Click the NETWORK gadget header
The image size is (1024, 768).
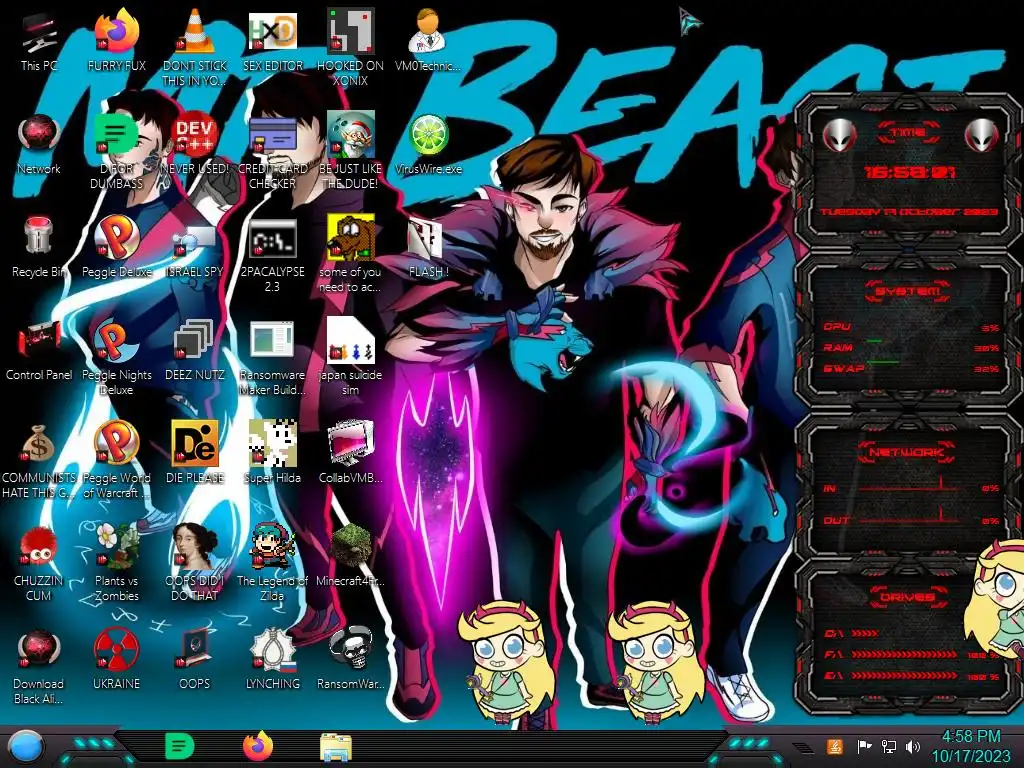(x=906, y=452)
